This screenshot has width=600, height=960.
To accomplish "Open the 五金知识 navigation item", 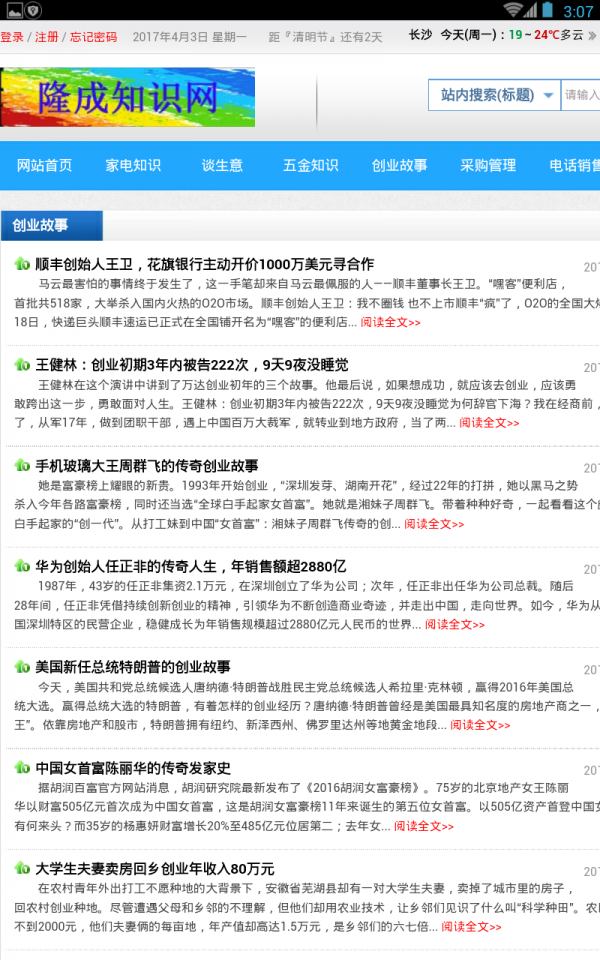I will pyautogui.click(x=310, y=165).
